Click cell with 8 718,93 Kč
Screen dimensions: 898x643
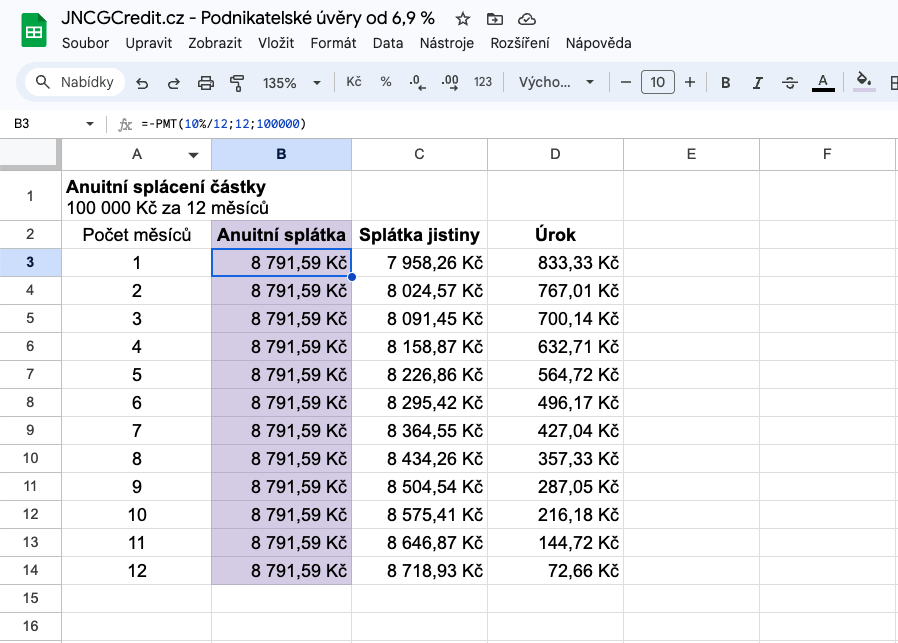(x=419, y=571)
